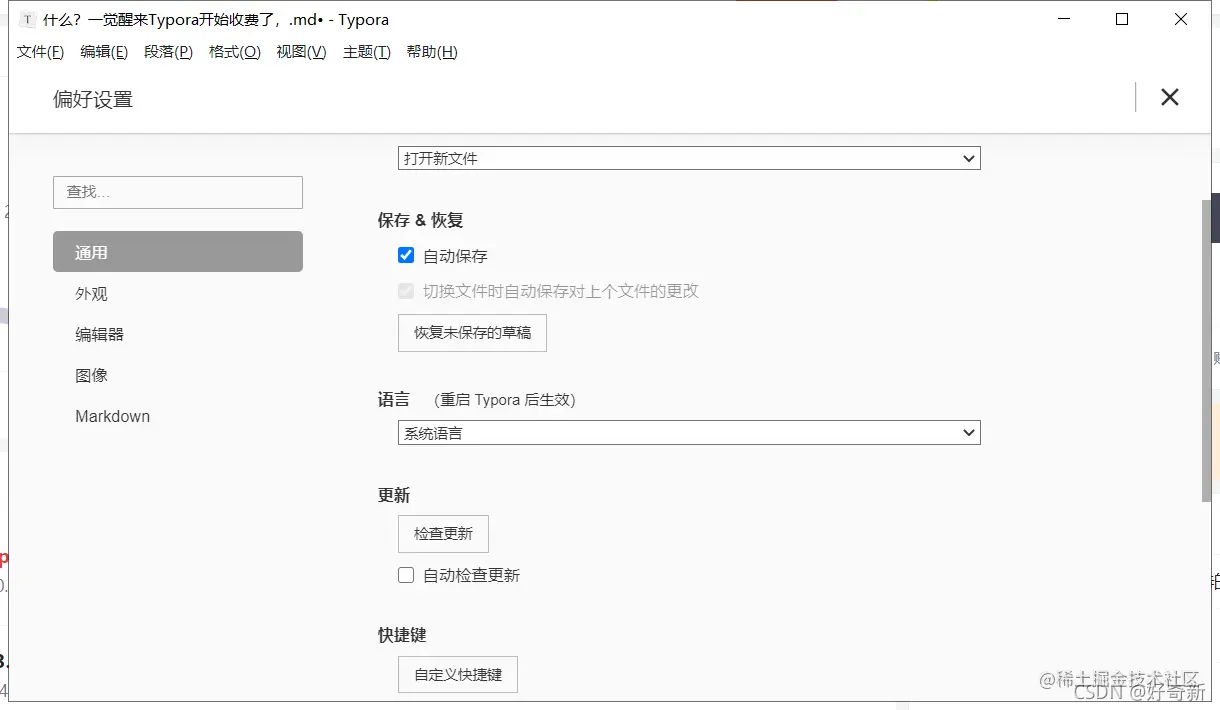
Task: Select the 图像 settings section
Action: (92, 375)
